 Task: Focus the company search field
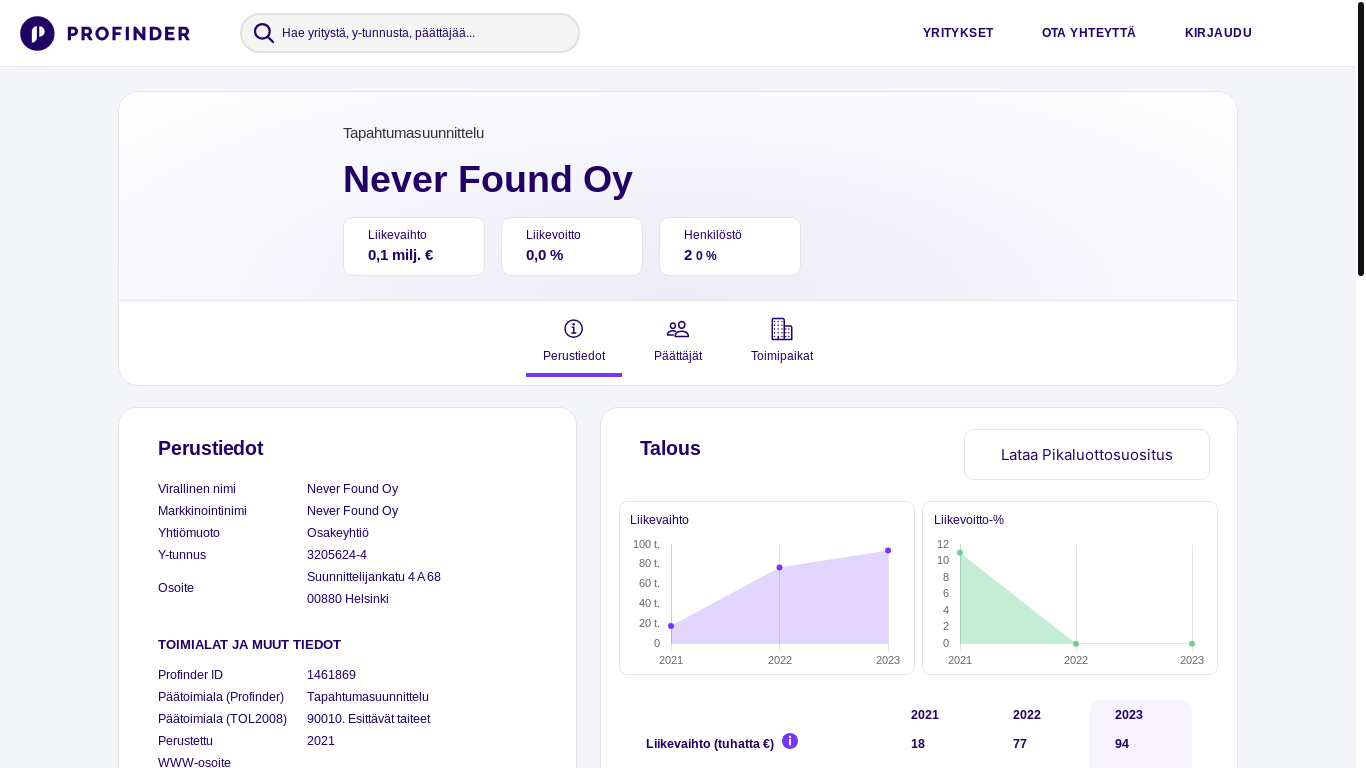(x=410, y=33)
